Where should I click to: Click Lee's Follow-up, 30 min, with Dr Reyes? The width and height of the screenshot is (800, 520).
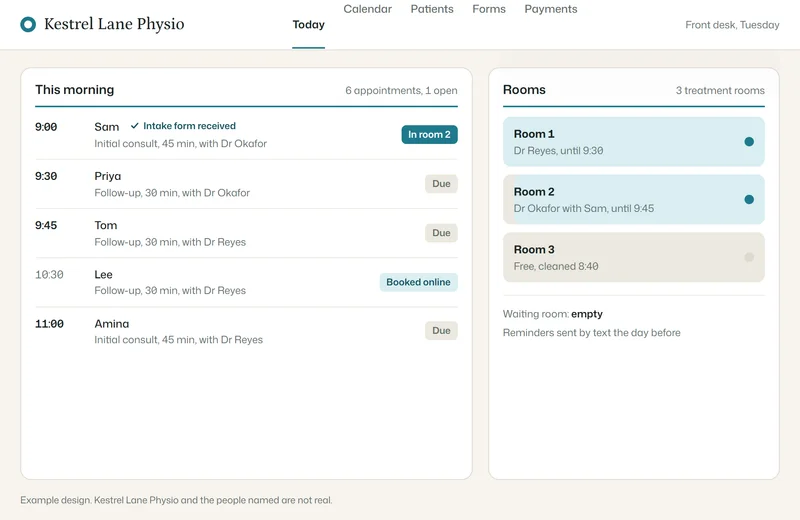click(x=170, y=290)
